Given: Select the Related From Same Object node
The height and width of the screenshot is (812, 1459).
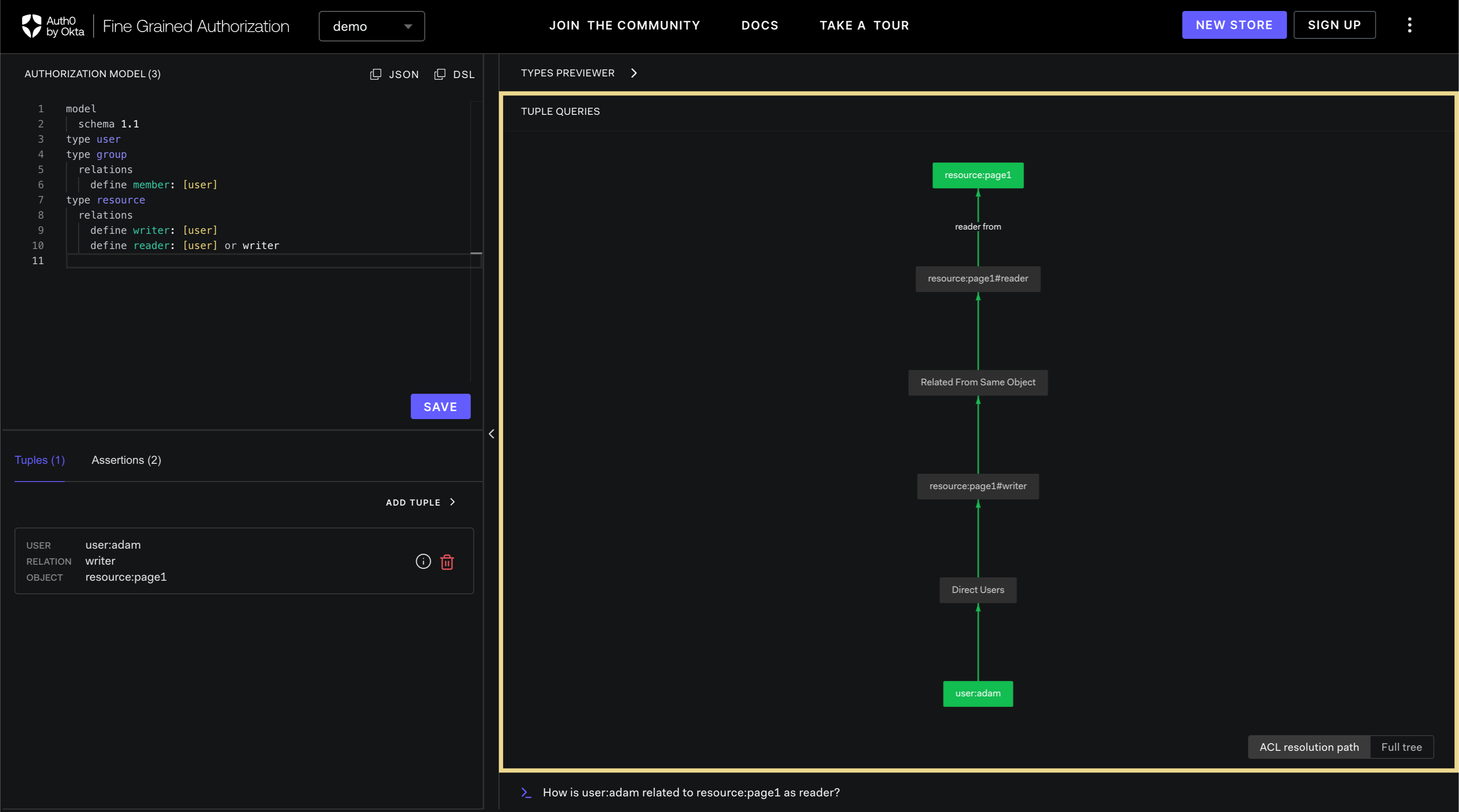Looking at the screenshot, I should (977, 382).
